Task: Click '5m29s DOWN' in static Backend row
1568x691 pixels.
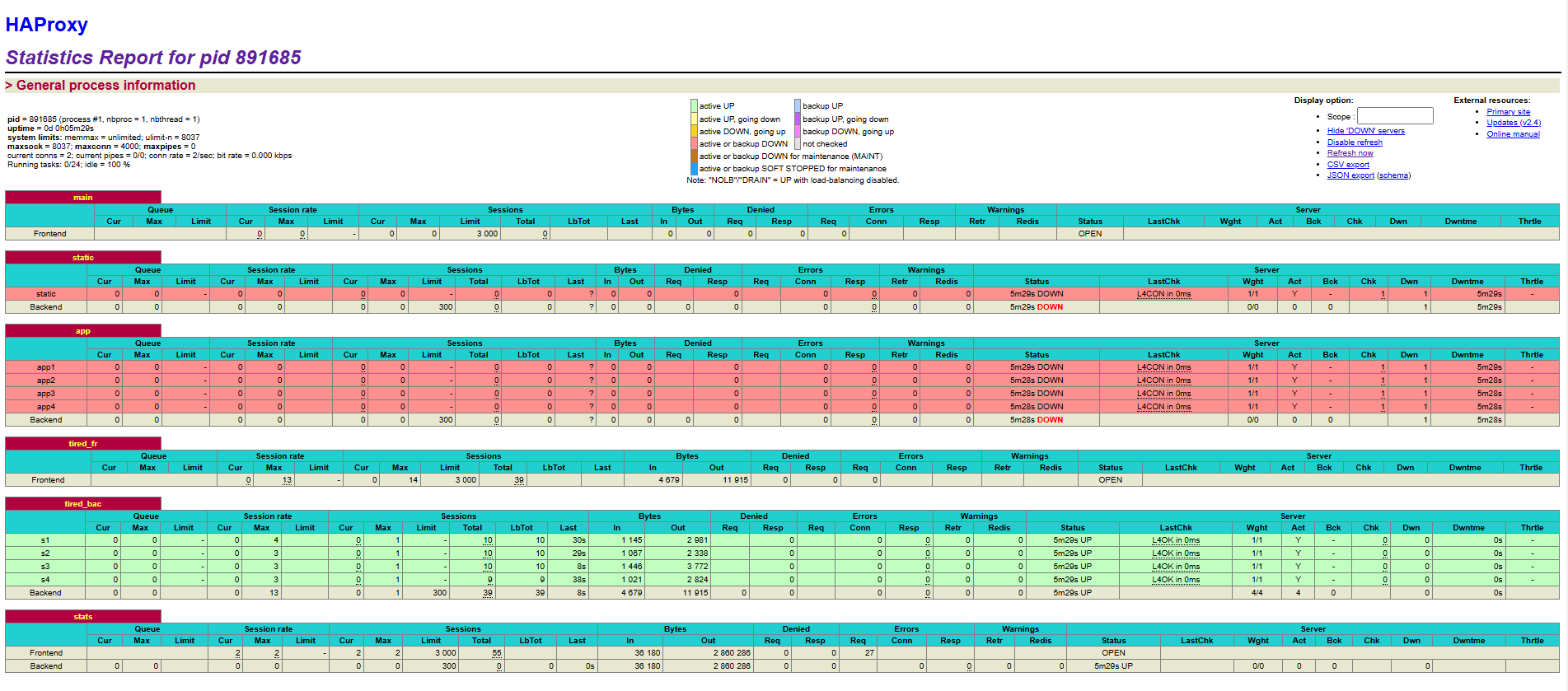Action: 1037,307
